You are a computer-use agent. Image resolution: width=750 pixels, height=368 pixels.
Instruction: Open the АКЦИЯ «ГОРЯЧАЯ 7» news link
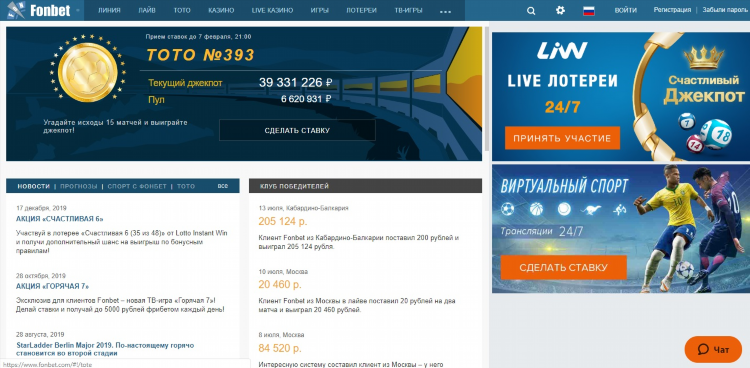(x=53, y=286)
